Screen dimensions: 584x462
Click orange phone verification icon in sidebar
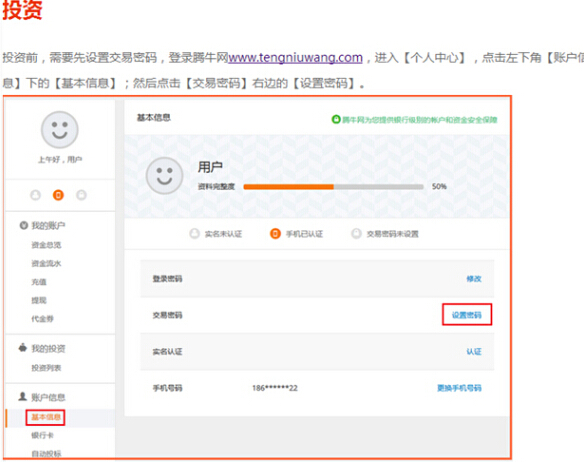(58, 195)
